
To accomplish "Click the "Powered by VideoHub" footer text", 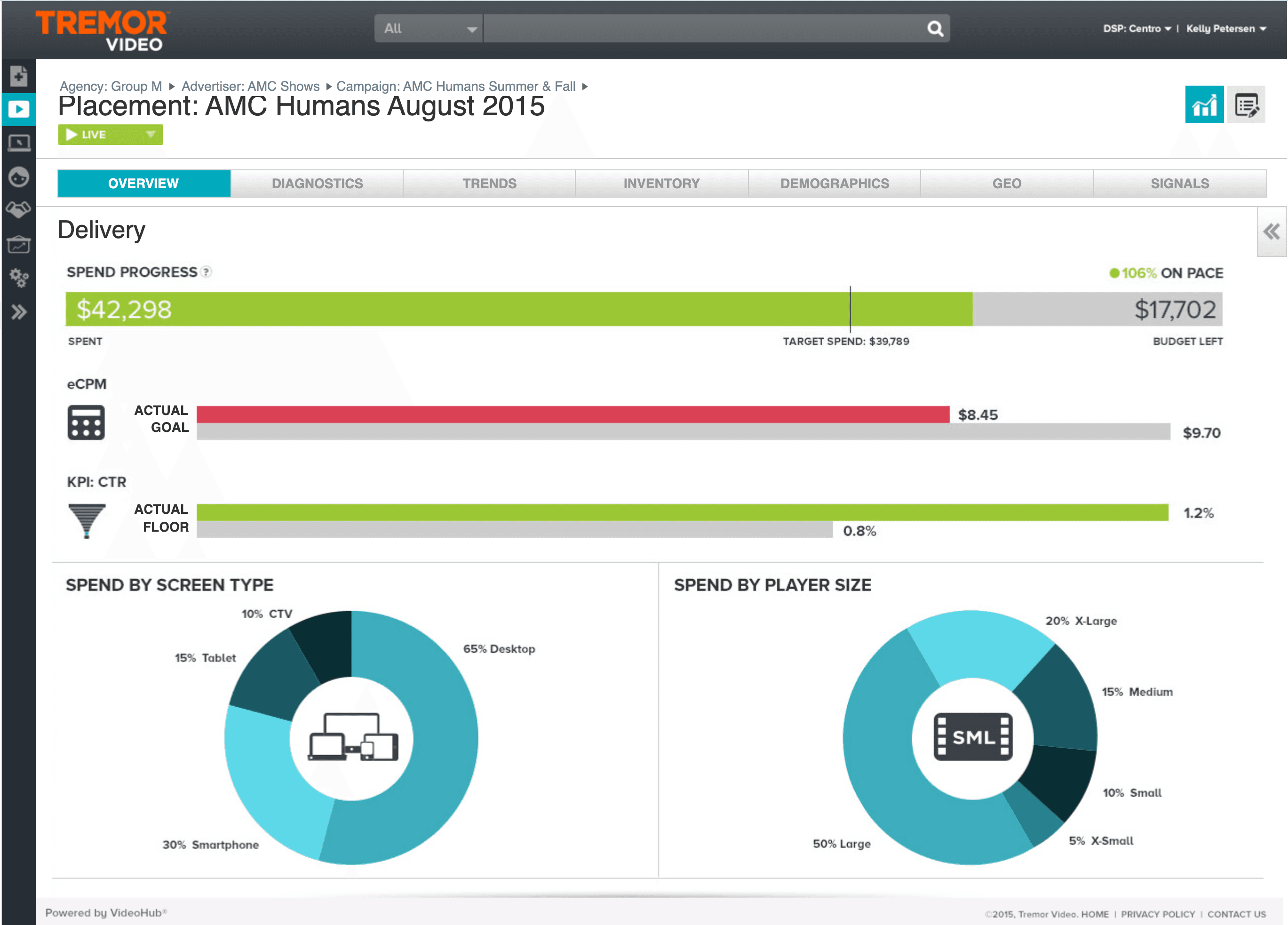I will click(x=106, y=912).
